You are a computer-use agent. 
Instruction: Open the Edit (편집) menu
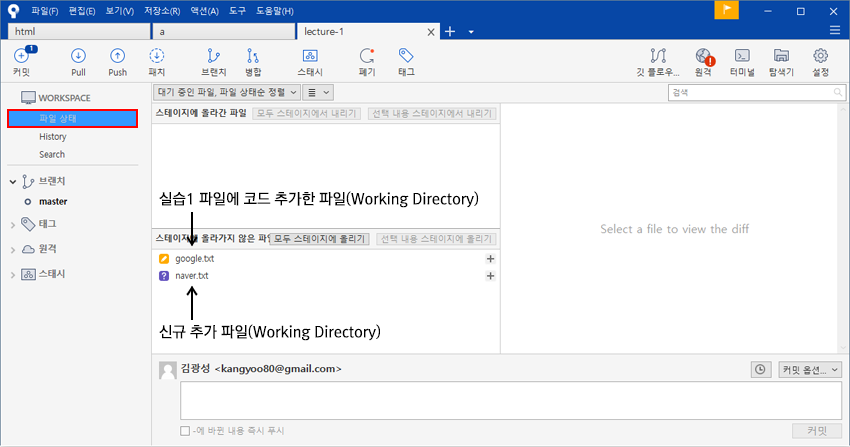[x=82, y=11]
